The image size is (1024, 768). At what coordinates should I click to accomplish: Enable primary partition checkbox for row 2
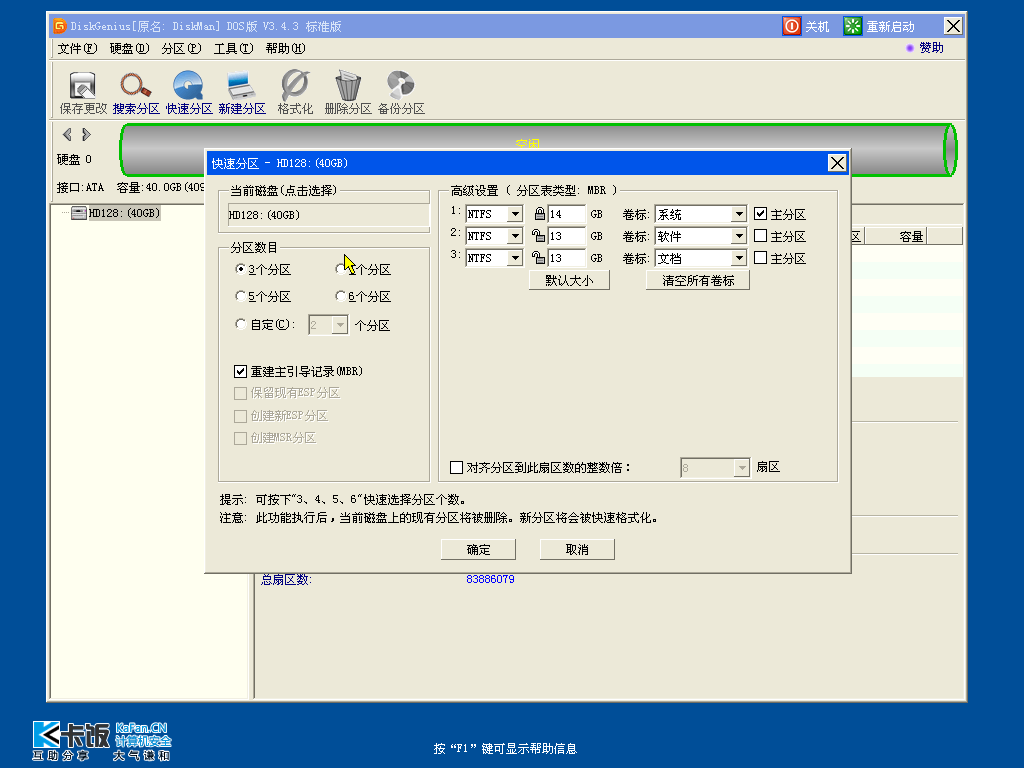[x=760, y=236]
